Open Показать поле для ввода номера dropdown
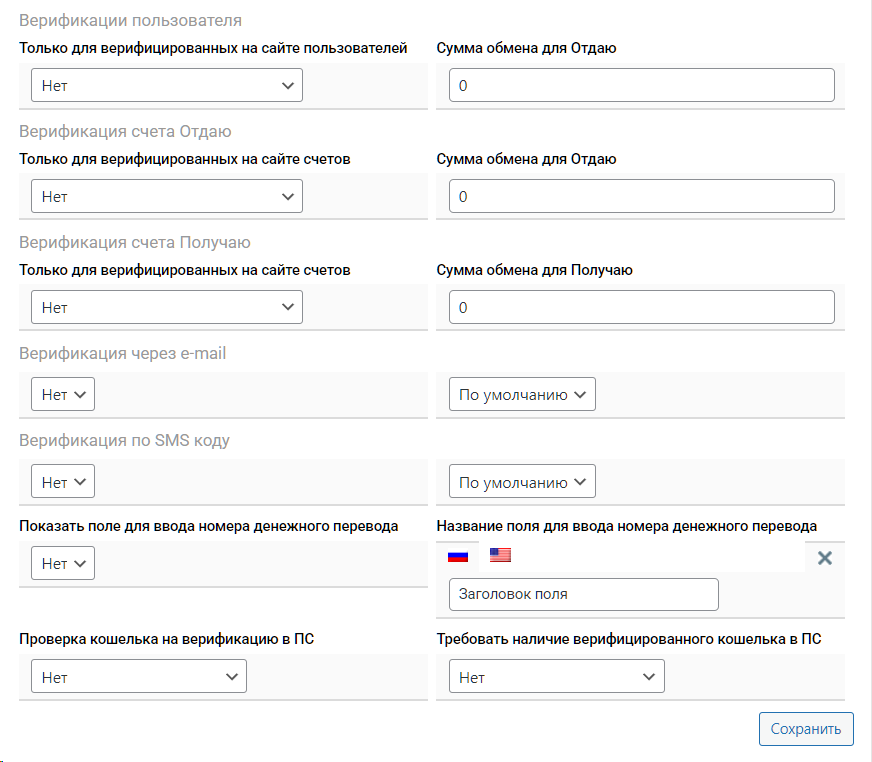 pos(63,564)
